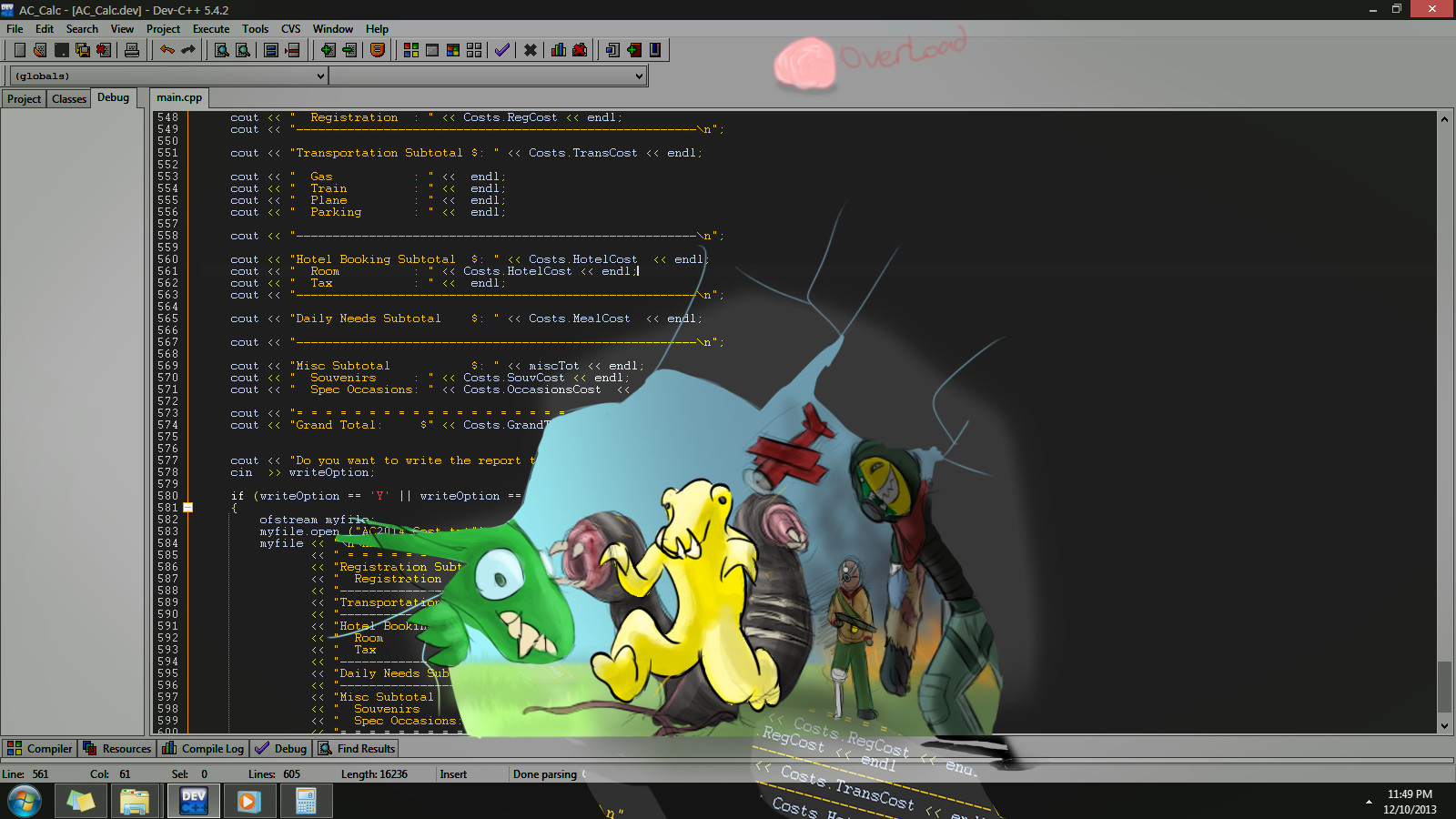Open media player taskbar icon

pyautogui.click(x=248, y=802)
